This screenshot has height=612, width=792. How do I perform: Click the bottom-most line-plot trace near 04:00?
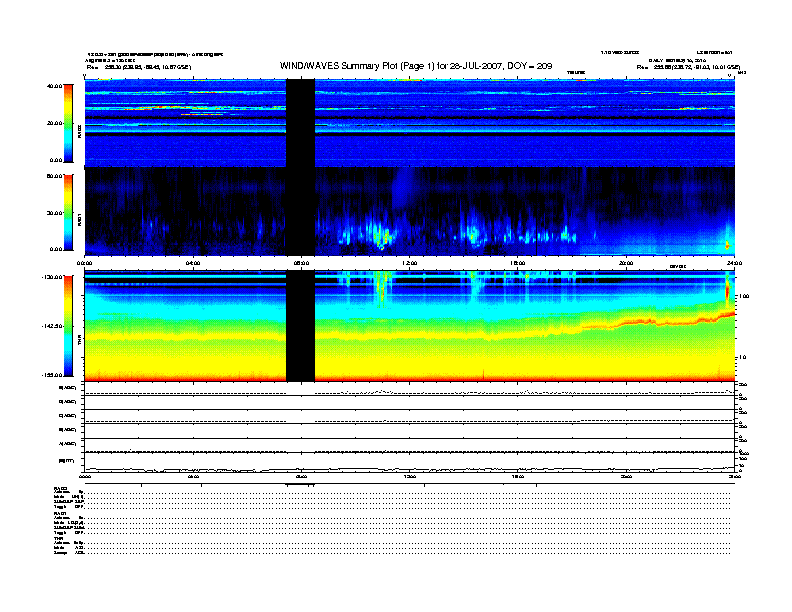[x=193, y=470]
